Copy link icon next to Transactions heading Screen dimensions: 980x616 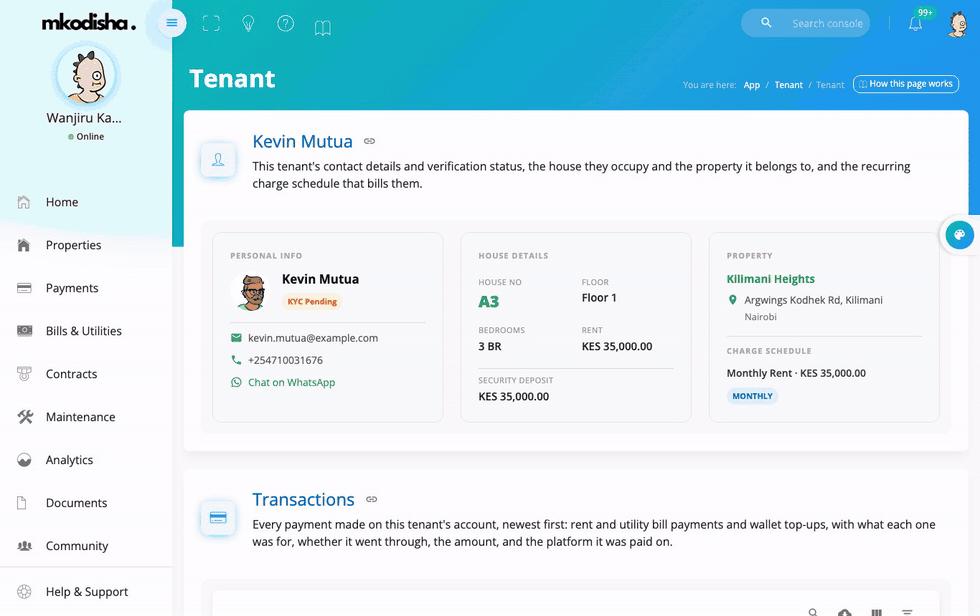[x=371, y=499]
